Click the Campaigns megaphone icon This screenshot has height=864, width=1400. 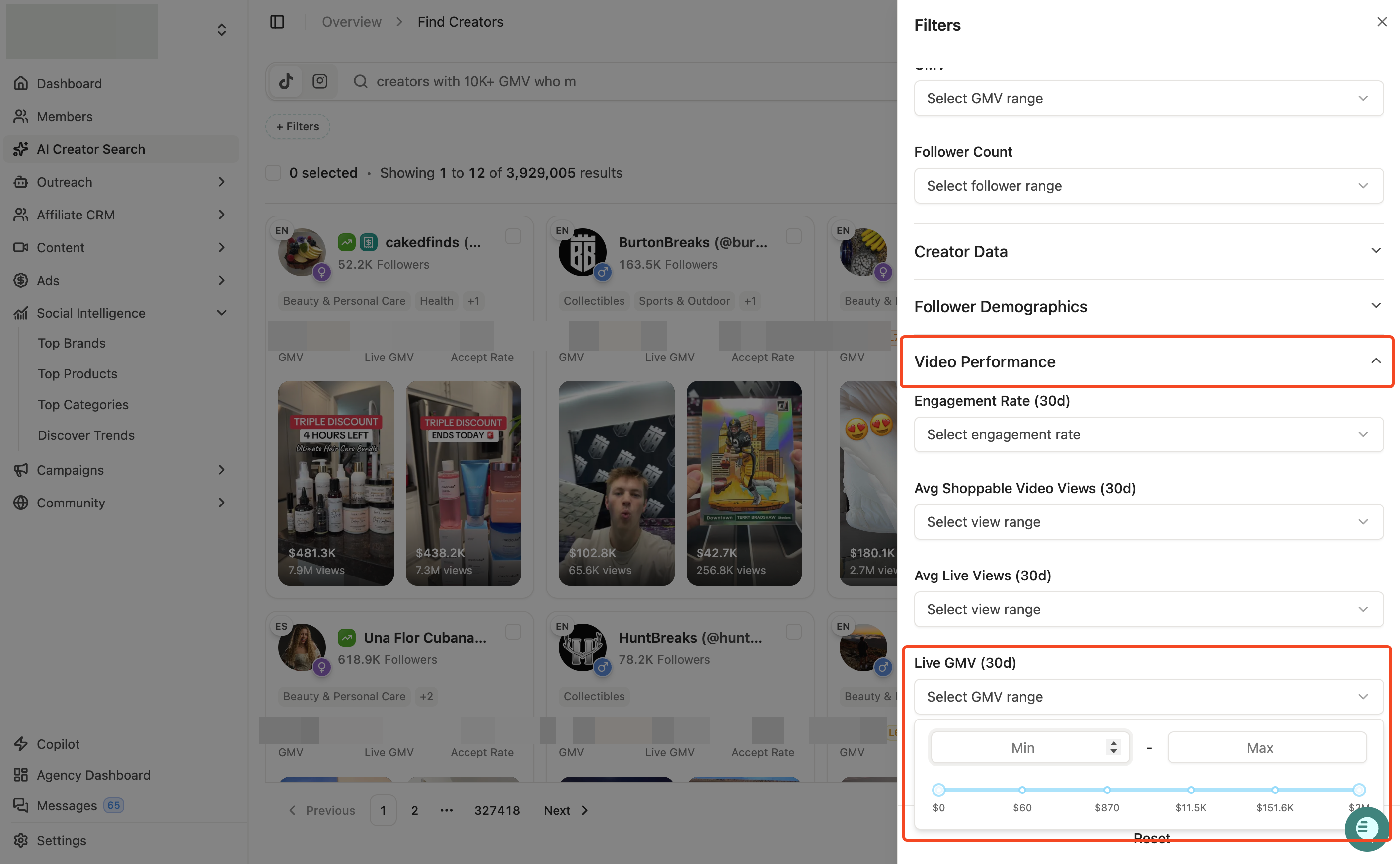(21, 470)
